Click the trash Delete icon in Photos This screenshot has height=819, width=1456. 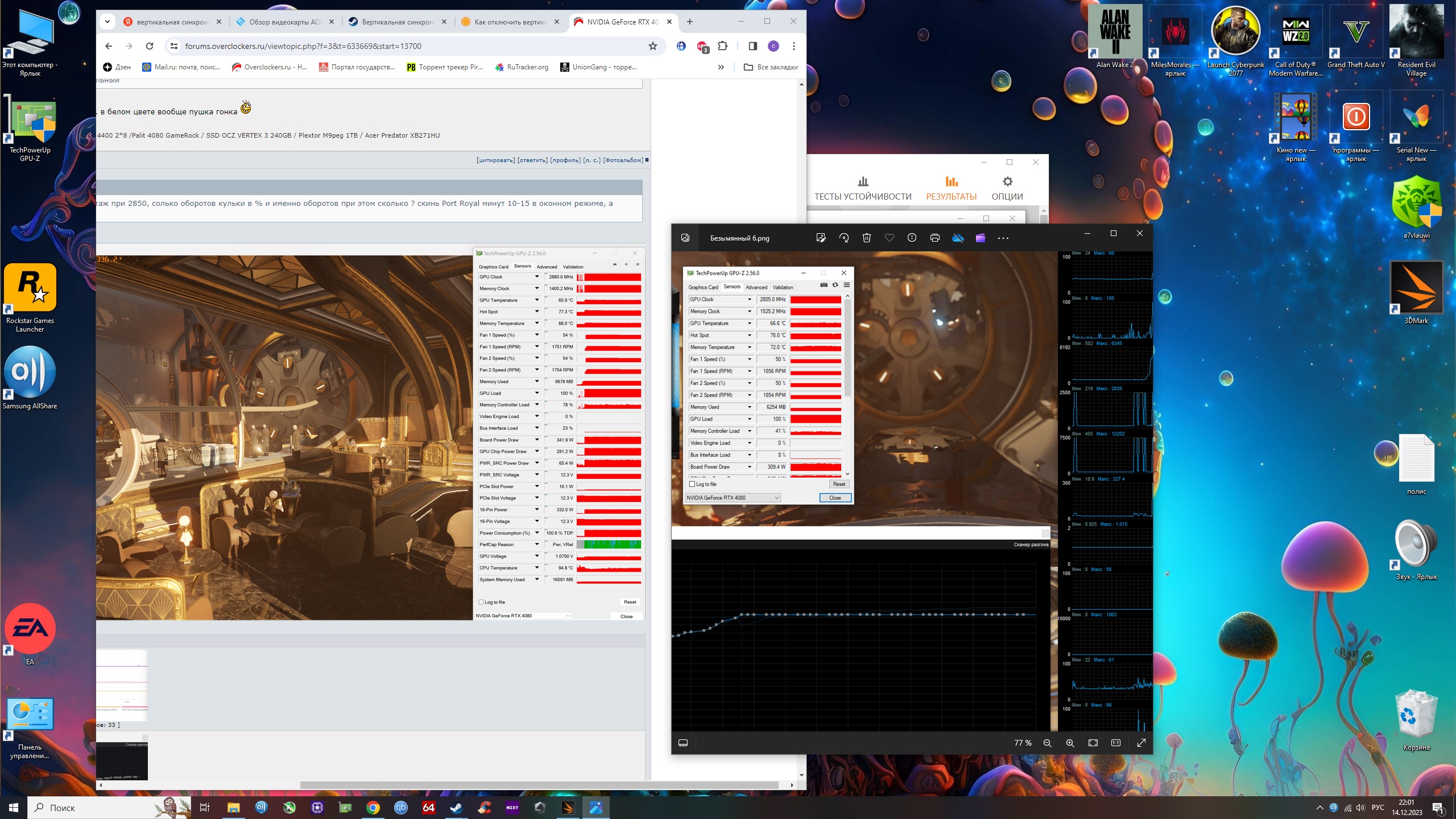[x=867, y=238]
